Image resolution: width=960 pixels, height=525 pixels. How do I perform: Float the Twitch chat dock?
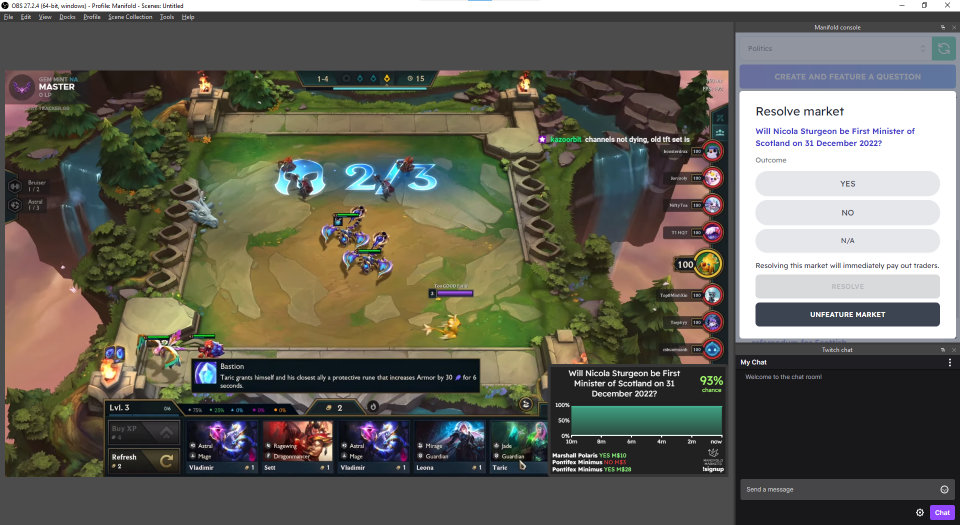[943, 349]
